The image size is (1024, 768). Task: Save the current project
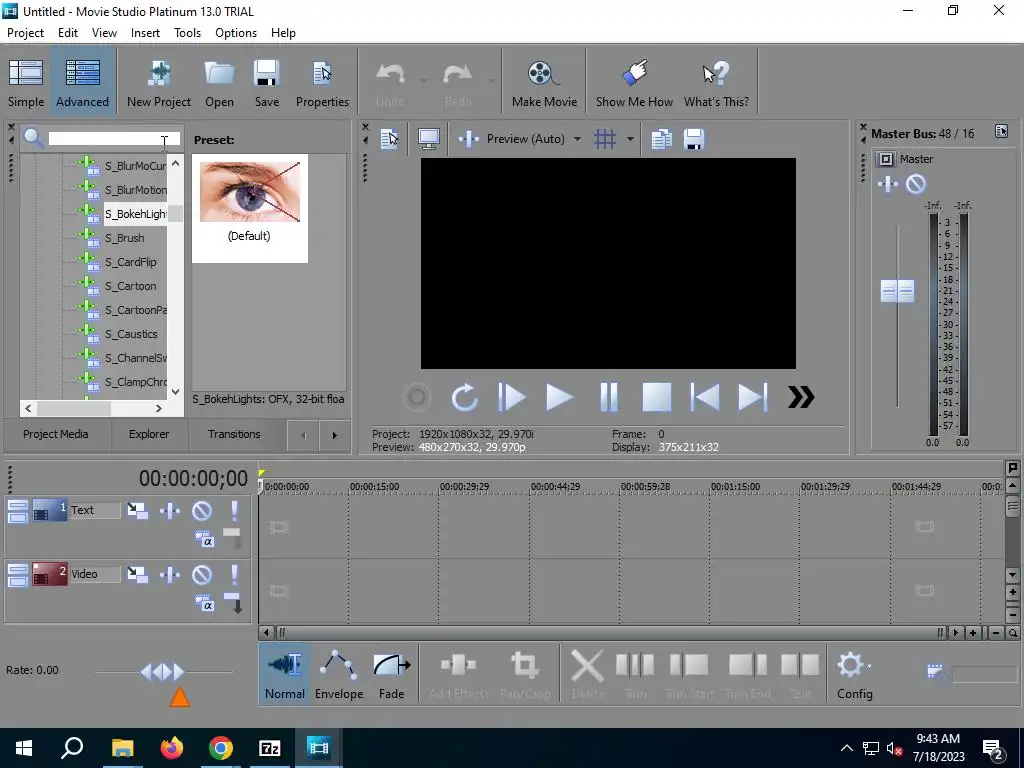click(266, 82)
